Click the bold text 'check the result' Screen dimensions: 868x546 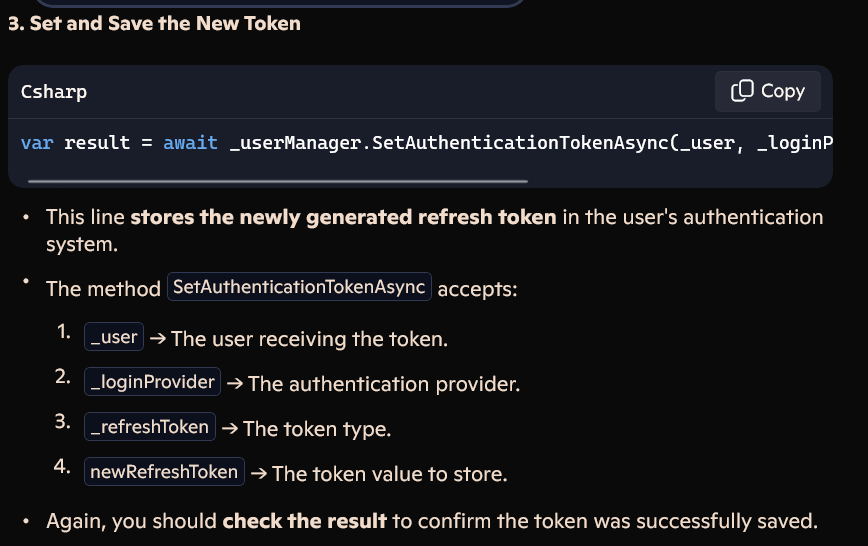click(304, 521)
